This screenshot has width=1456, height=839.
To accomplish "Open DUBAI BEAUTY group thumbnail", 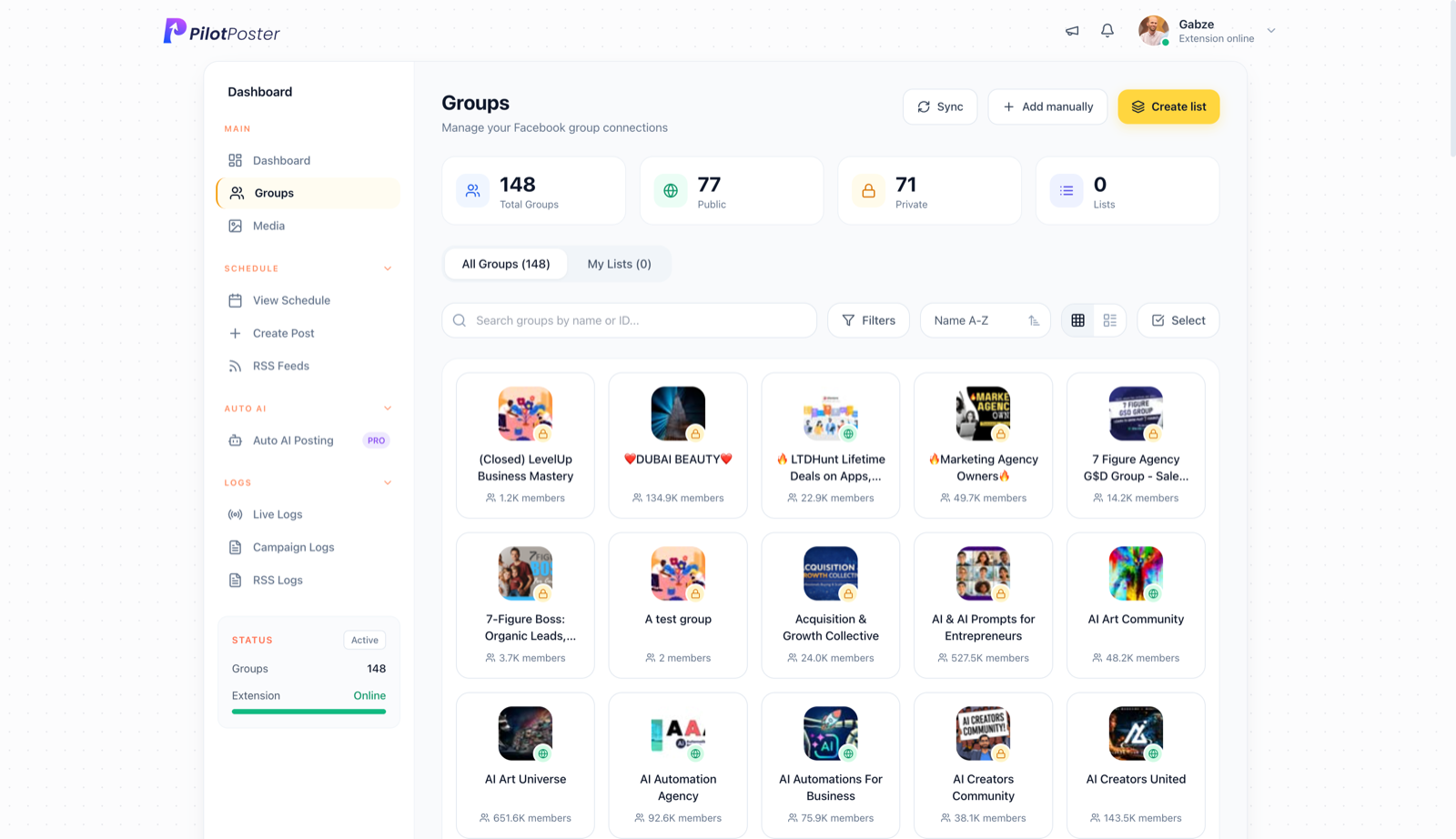I will coord(678,413).
